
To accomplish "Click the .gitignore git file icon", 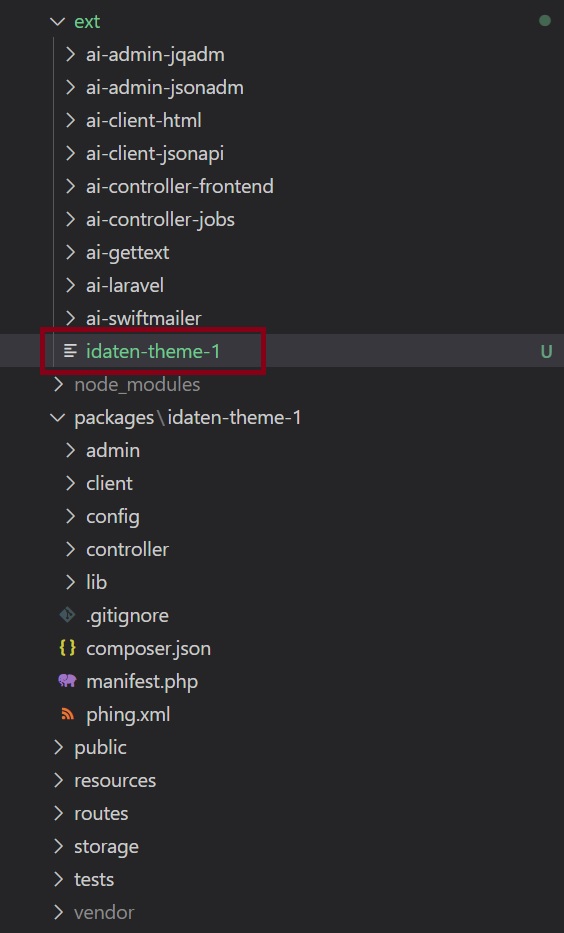I will (67, 615).
